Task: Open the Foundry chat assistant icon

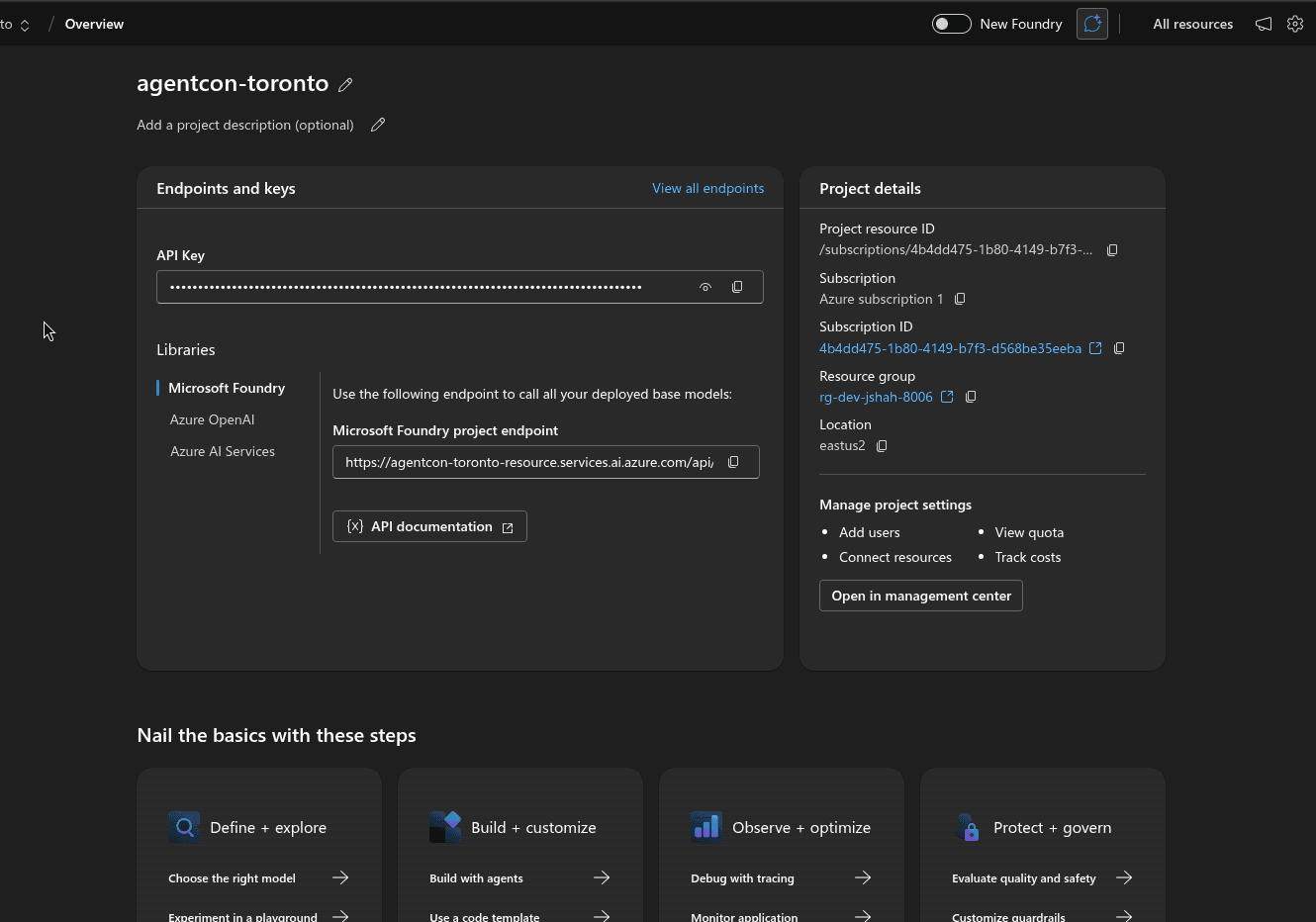Action: coord(1092,24)
